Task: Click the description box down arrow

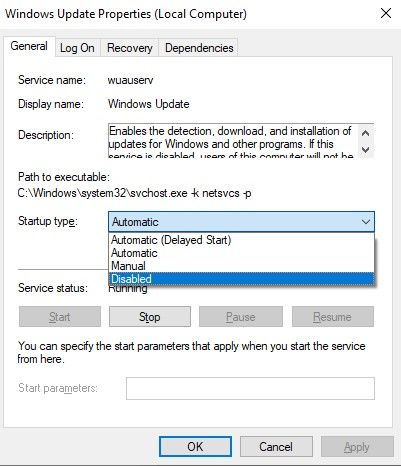Action: (365, 149)
